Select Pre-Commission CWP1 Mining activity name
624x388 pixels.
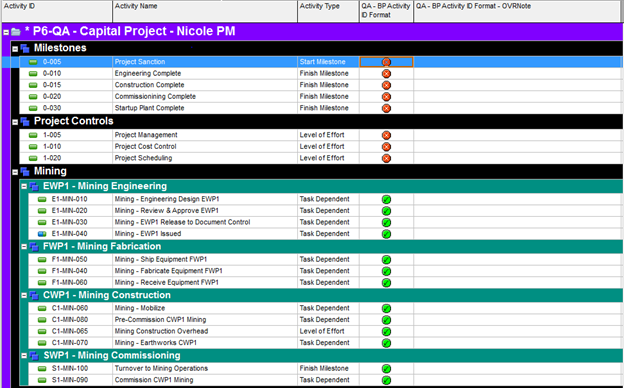click(160, 320)
